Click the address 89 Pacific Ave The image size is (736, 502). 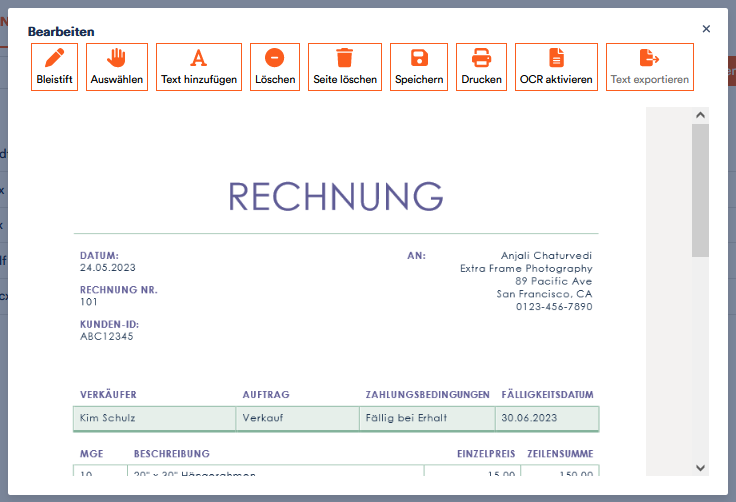(554, 281)
